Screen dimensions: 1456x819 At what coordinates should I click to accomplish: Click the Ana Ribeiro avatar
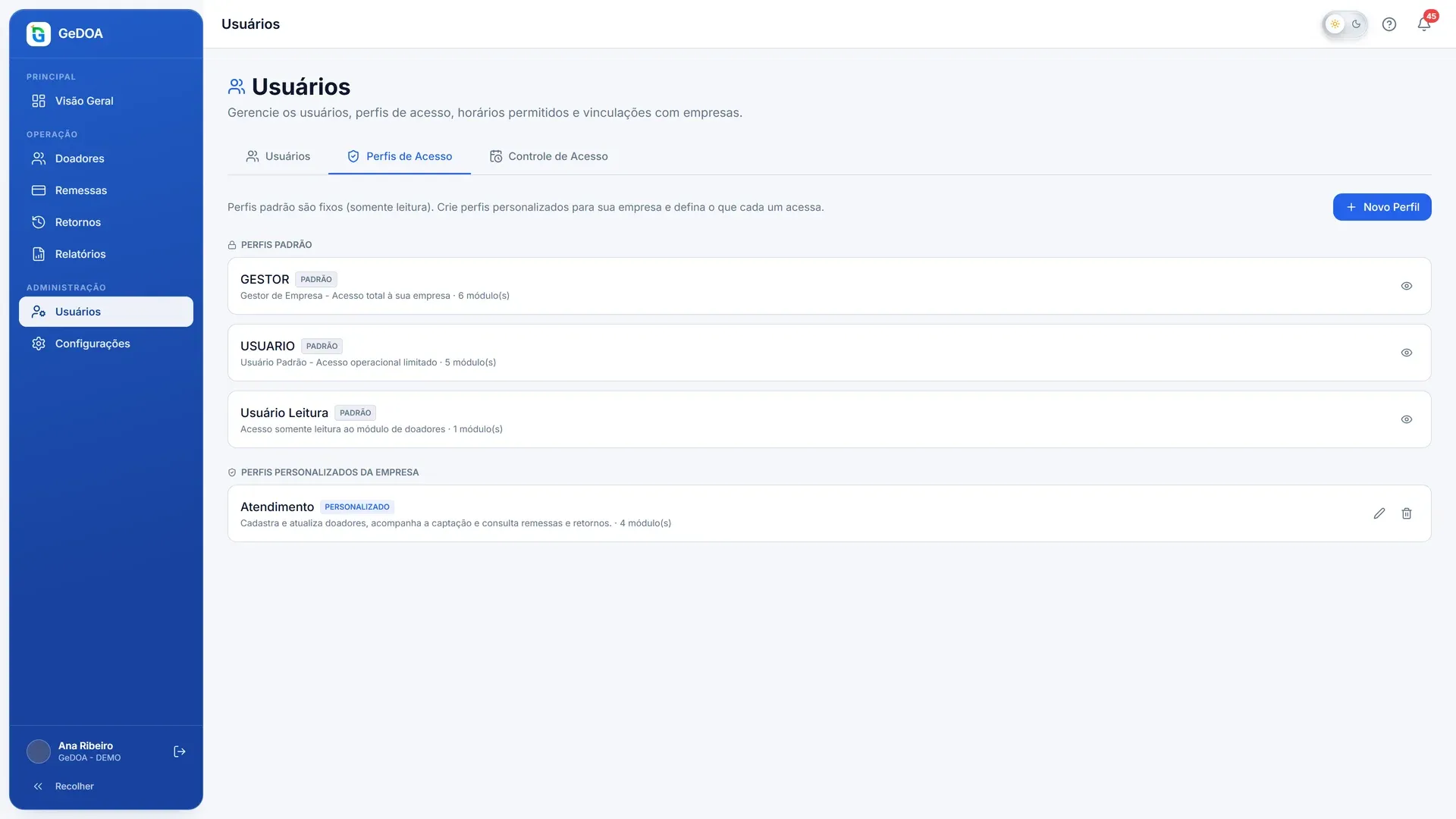pos(39,752)
